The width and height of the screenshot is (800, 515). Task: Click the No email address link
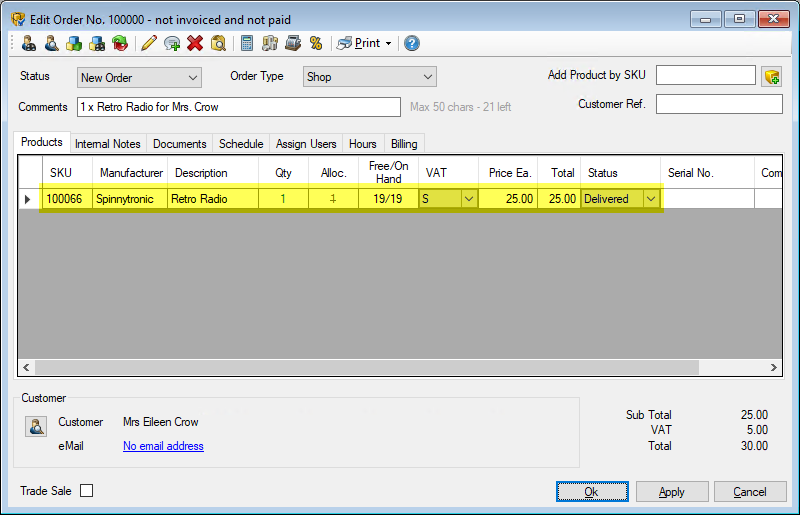pos(163,446)
